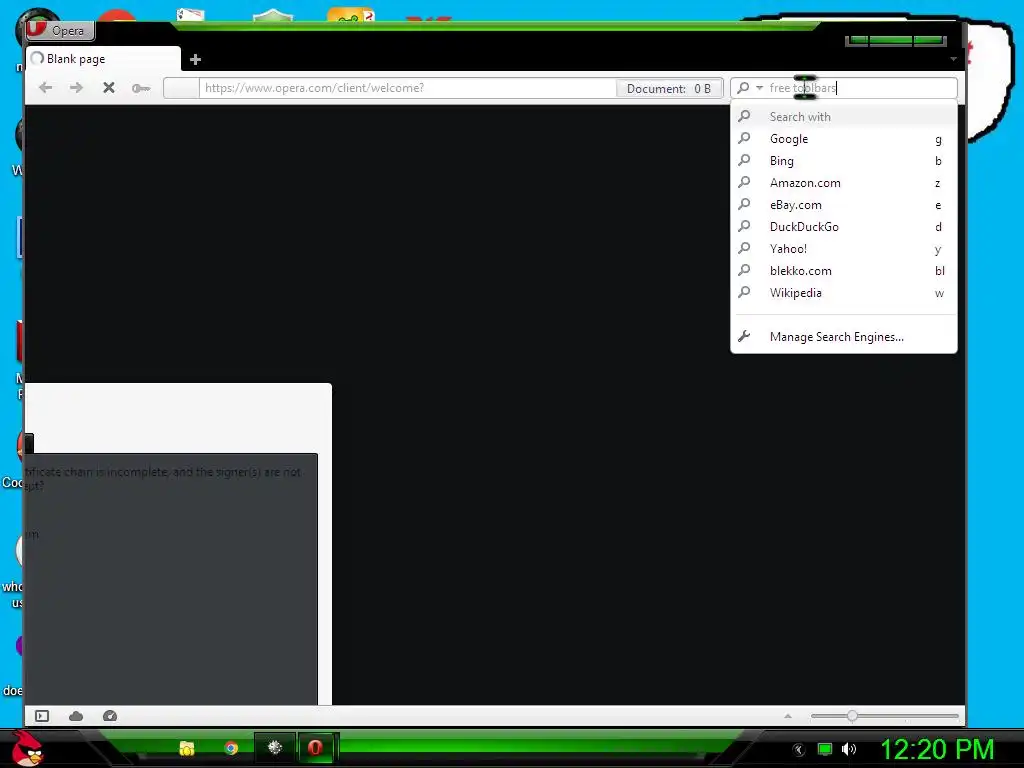The width and height of the screenshot is (1024, 768).
Task: Go back with the back arrow
Action: pyautogui.click(x=45, y=88)
